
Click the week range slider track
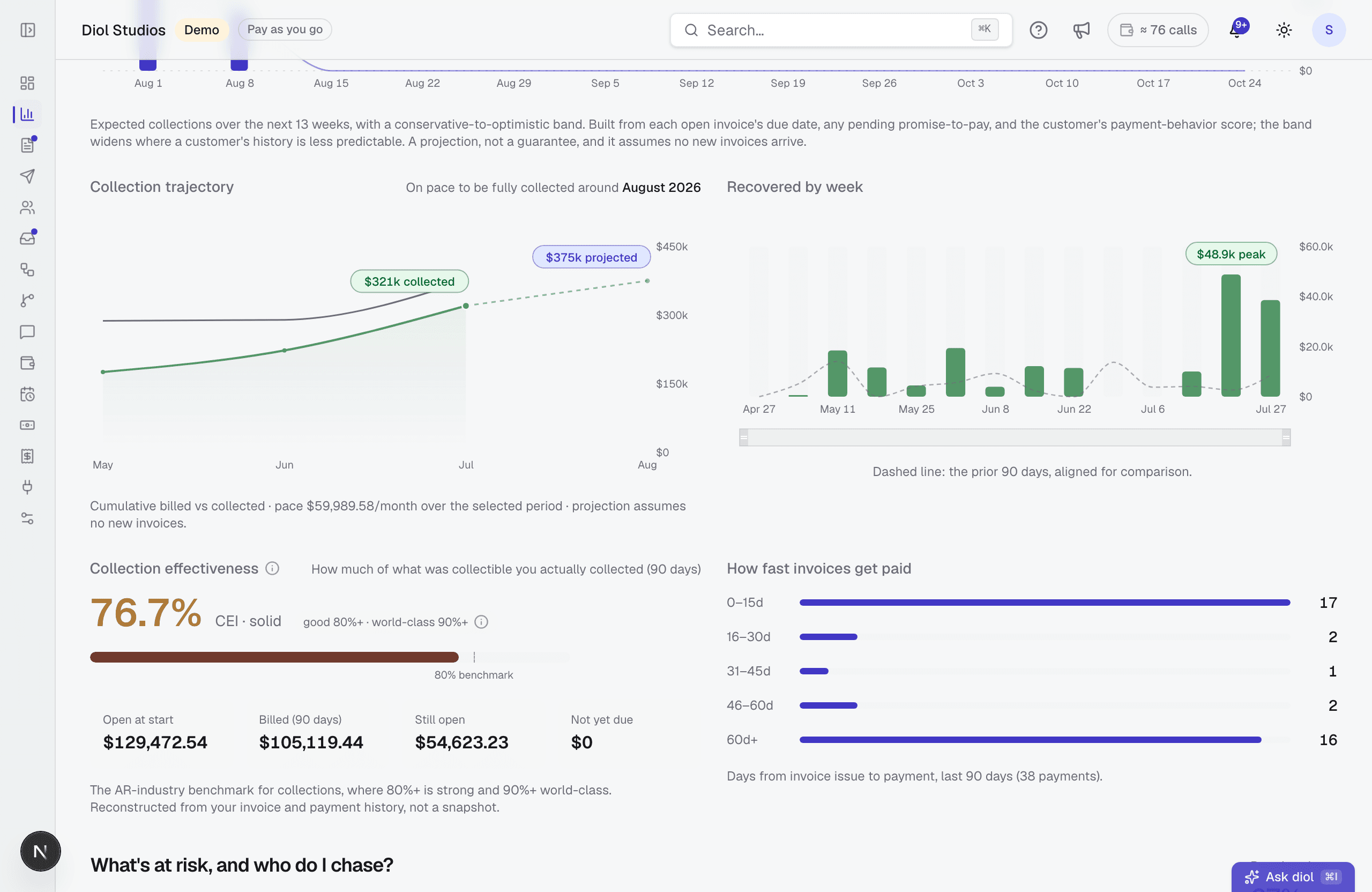[1015, 437]
